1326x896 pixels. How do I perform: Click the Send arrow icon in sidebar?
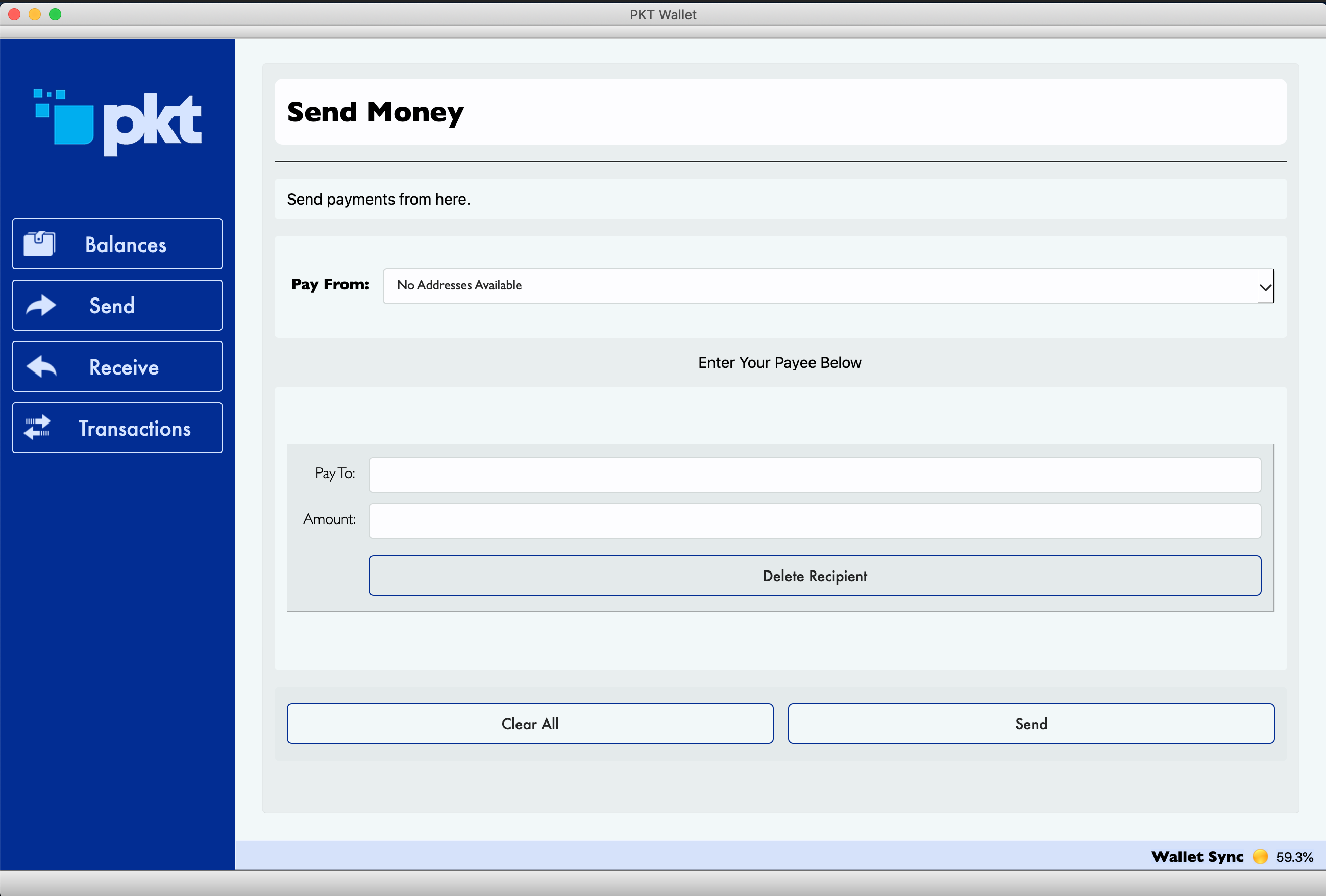[x=40, y=305]
